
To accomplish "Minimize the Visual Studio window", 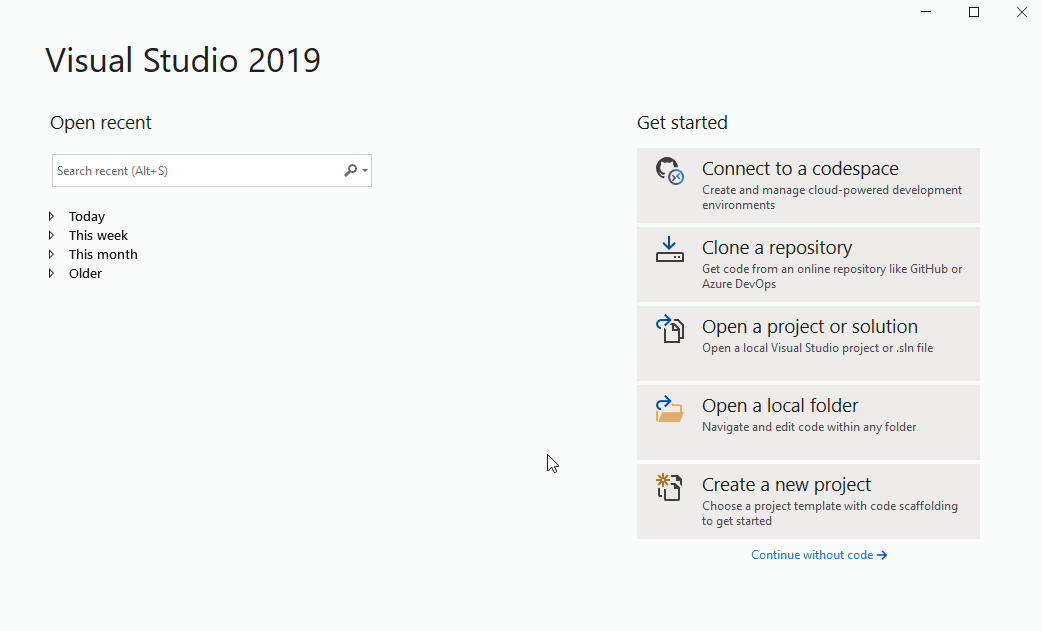I will [x=925, y=11].
